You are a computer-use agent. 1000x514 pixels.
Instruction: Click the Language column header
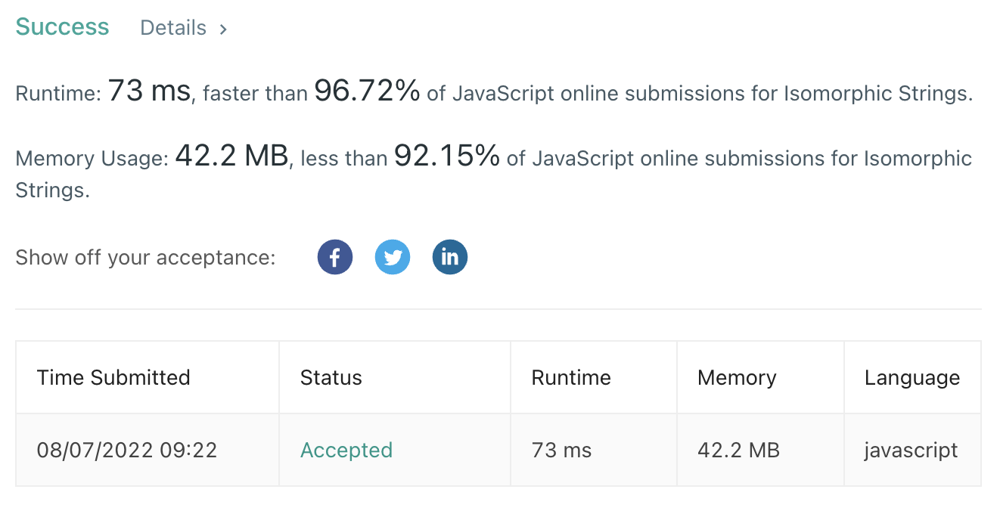pyautogui.click(x=912, y=378)
